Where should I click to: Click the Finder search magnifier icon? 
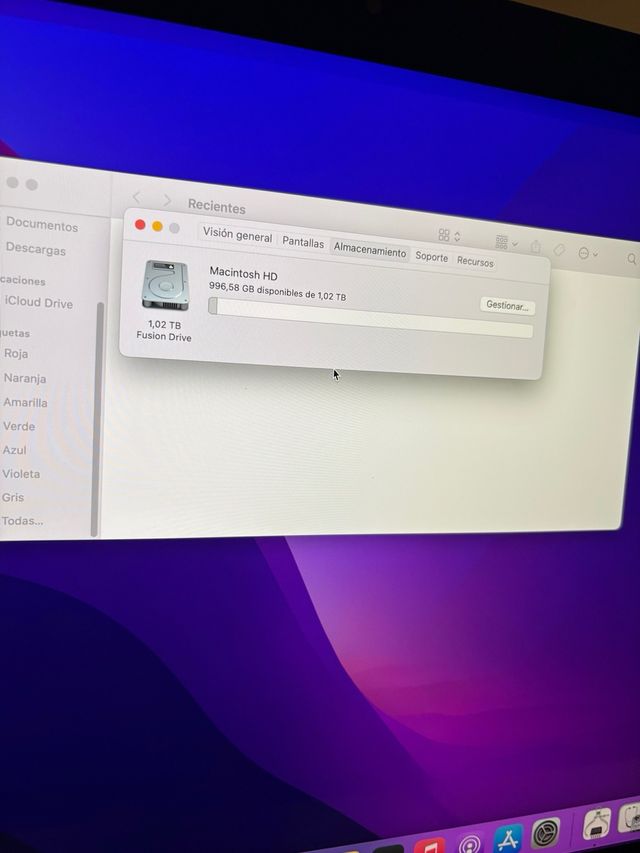[x=632, y=259]
